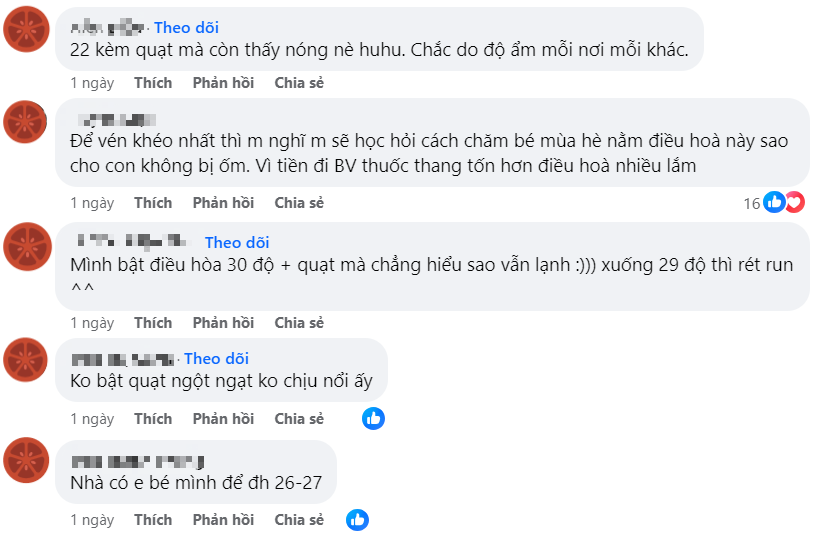This screenshot has height=535, width=820.
Task: Open the '1 ngày' timestamp of the first comment
Action: [x=92, y=83]
